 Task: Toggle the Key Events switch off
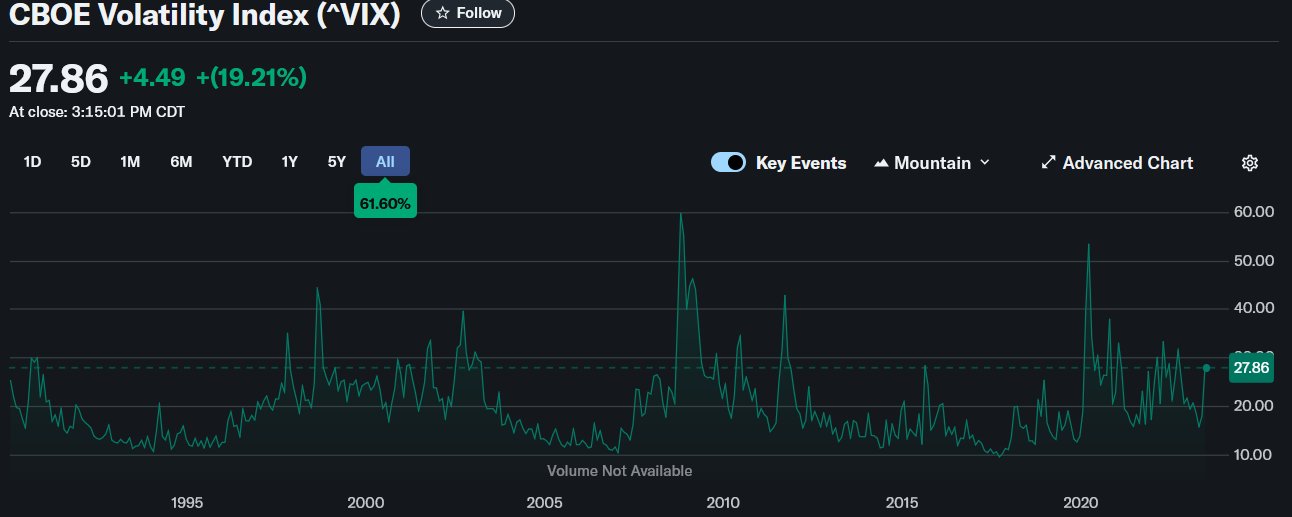728,163
